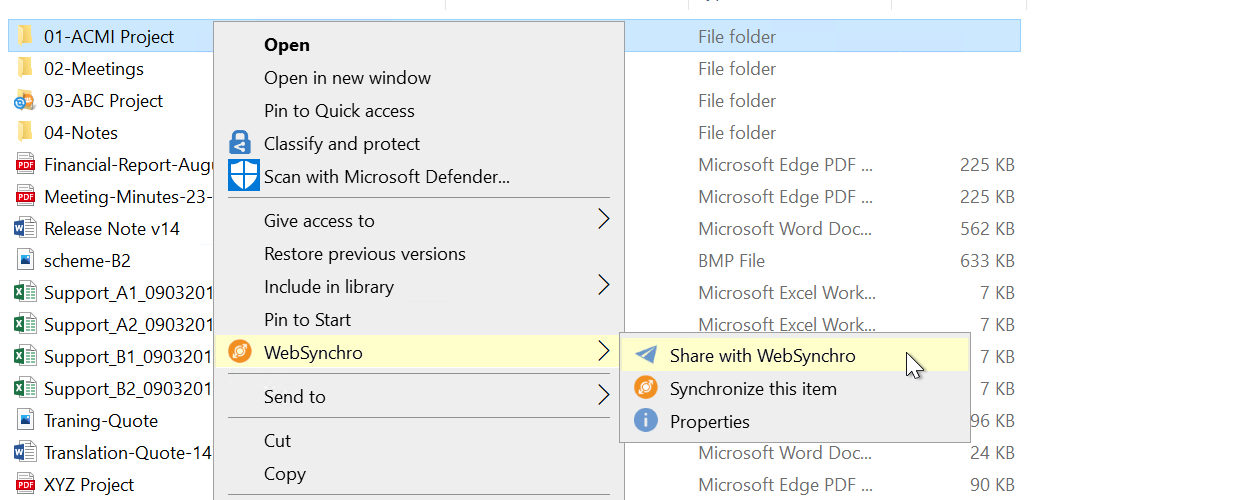The width and height of the screenshot is (1239, 500).
Task: Select the Release Note v14 file name
Action: pyautogui.click(x=112, y=228)
